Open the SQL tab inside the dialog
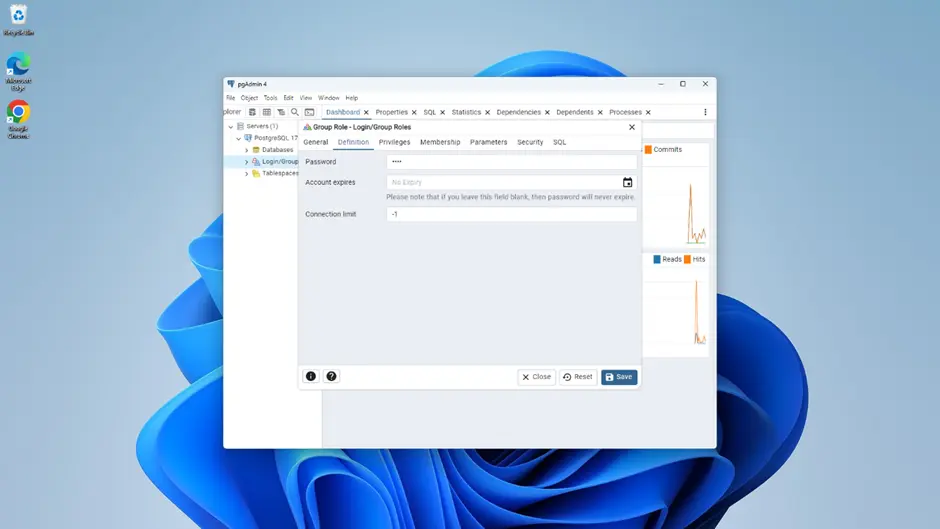This screenshot has height=529, width=940. (559, 142)
